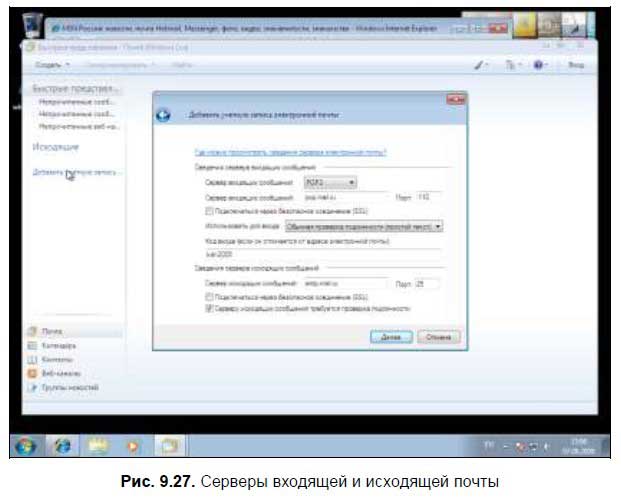This screenshot has width=621, height=500.
Task: Click the back arrow in the account dialog
Action: tap(163, 115)
